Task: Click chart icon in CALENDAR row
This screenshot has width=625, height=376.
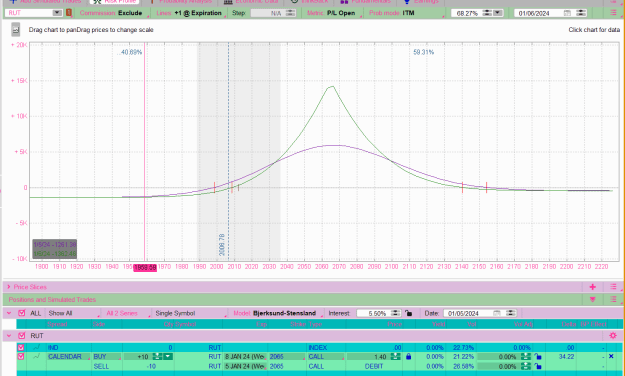Action: point(37,356)
